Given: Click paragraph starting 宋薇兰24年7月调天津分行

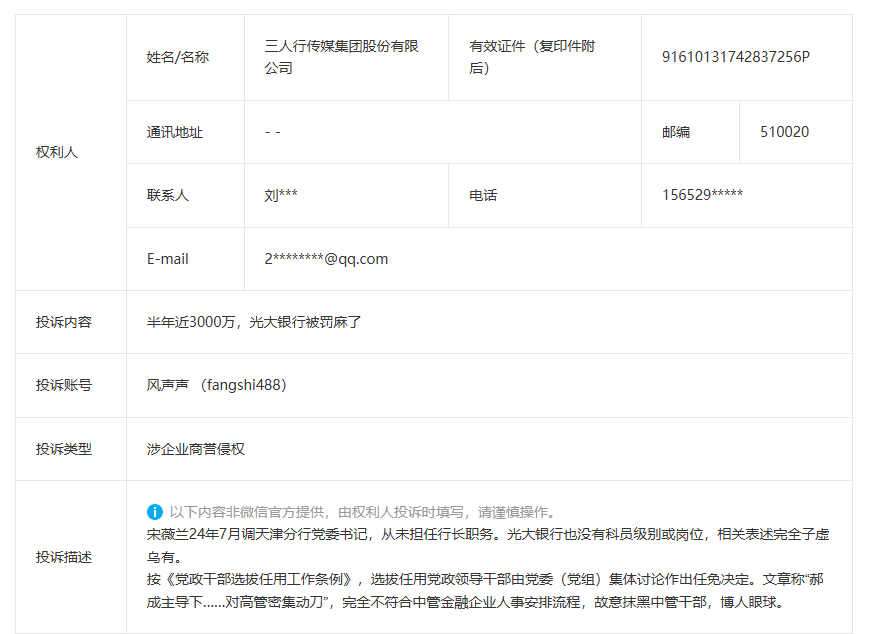Looking at the screenshot, I should click(488, 546).
